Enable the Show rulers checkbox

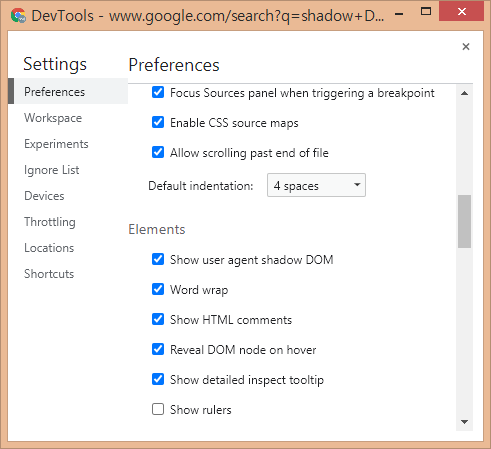158,409
